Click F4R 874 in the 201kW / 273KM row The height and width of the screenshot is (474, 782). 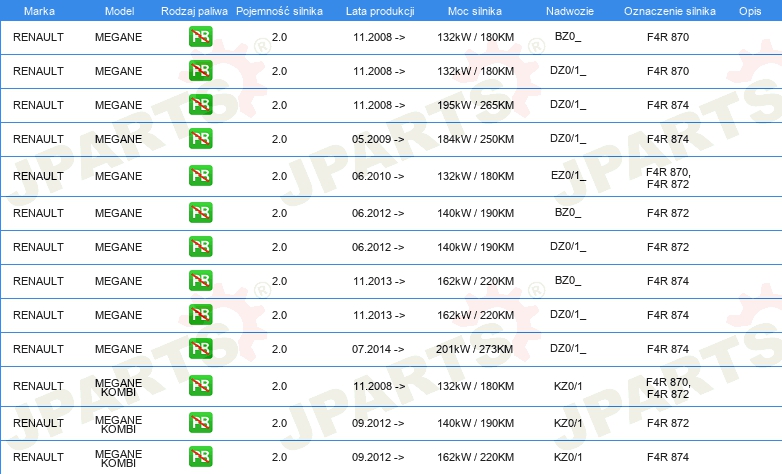coord(668,349)
